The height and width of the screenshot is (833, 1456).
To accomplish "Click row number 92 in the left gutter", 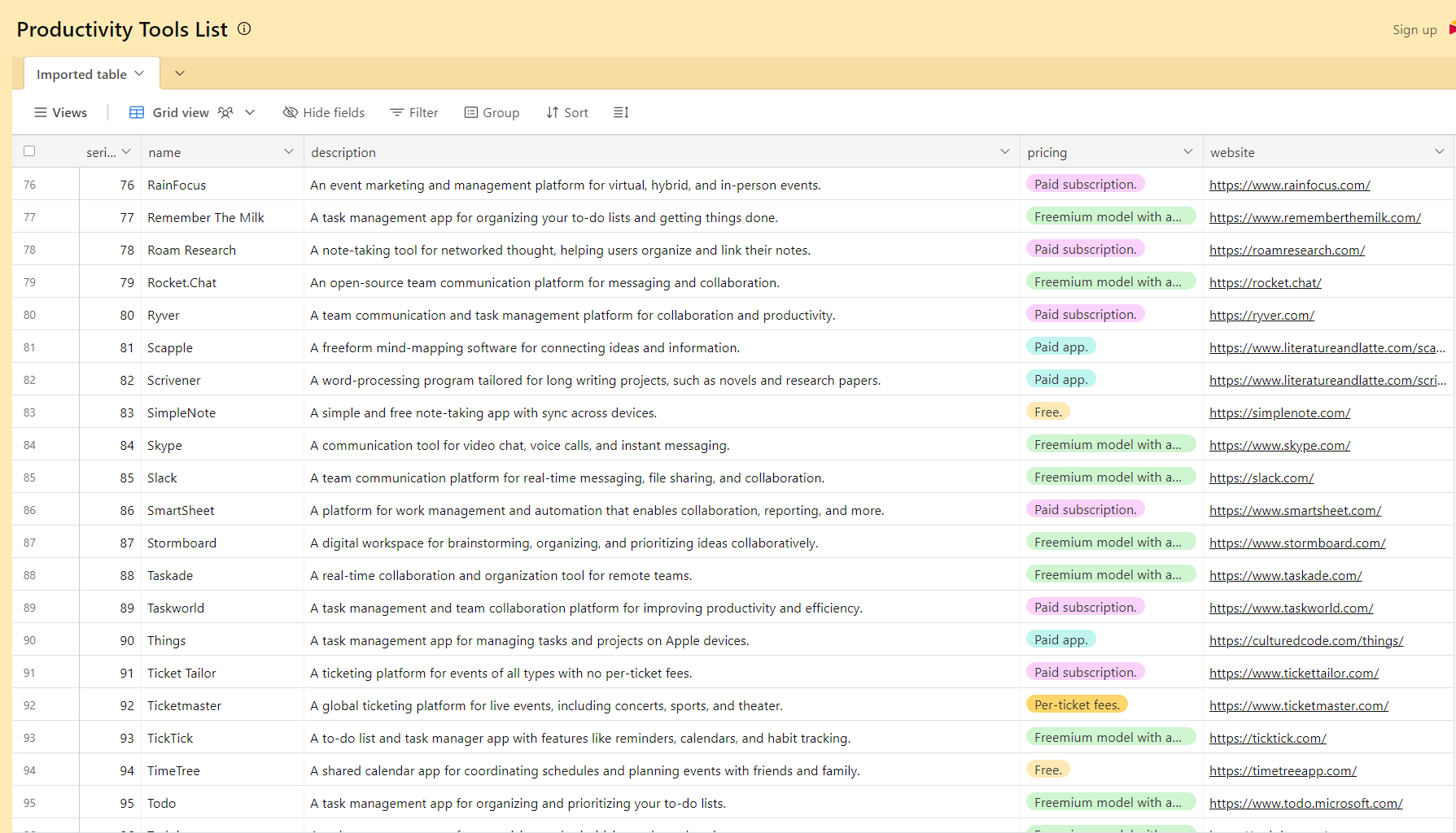I will tap(29, 705).
